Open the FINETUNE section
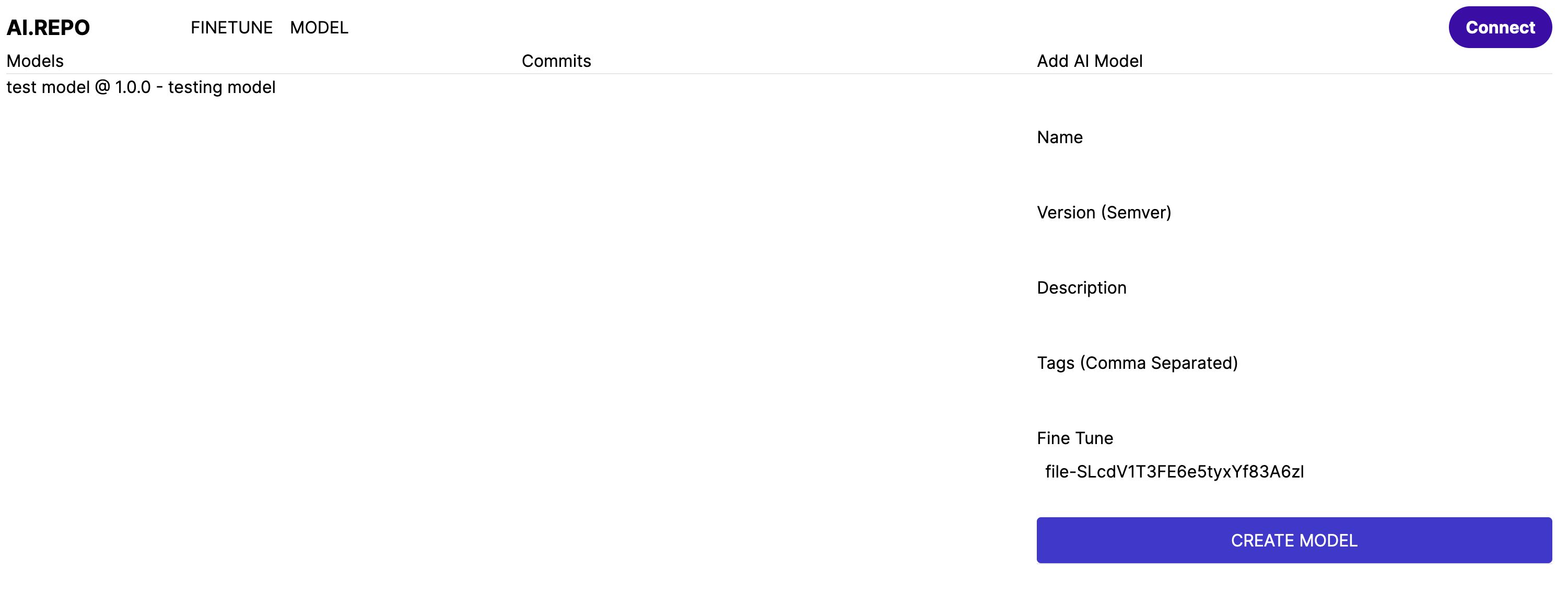1568x605 pixels. point(231,27)
